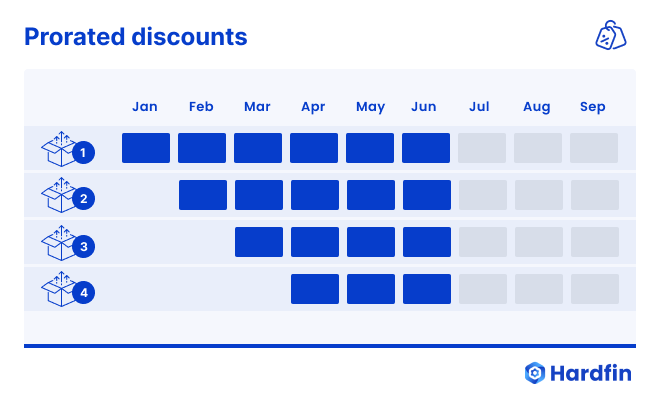This screenshot has width=660, height=398.
Task: Select the package box icon numbered 2
Action: click(68, 195)
